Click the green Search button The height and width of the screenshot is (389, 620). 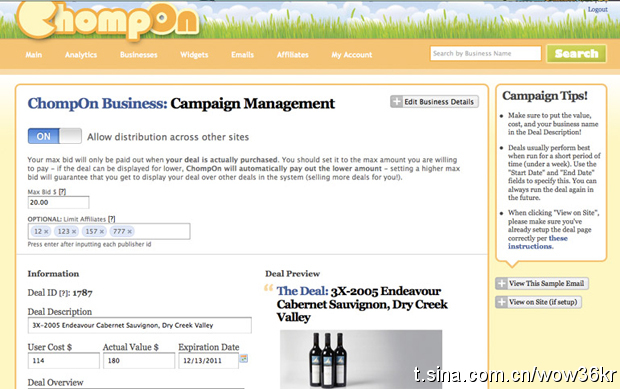[577, 54]
